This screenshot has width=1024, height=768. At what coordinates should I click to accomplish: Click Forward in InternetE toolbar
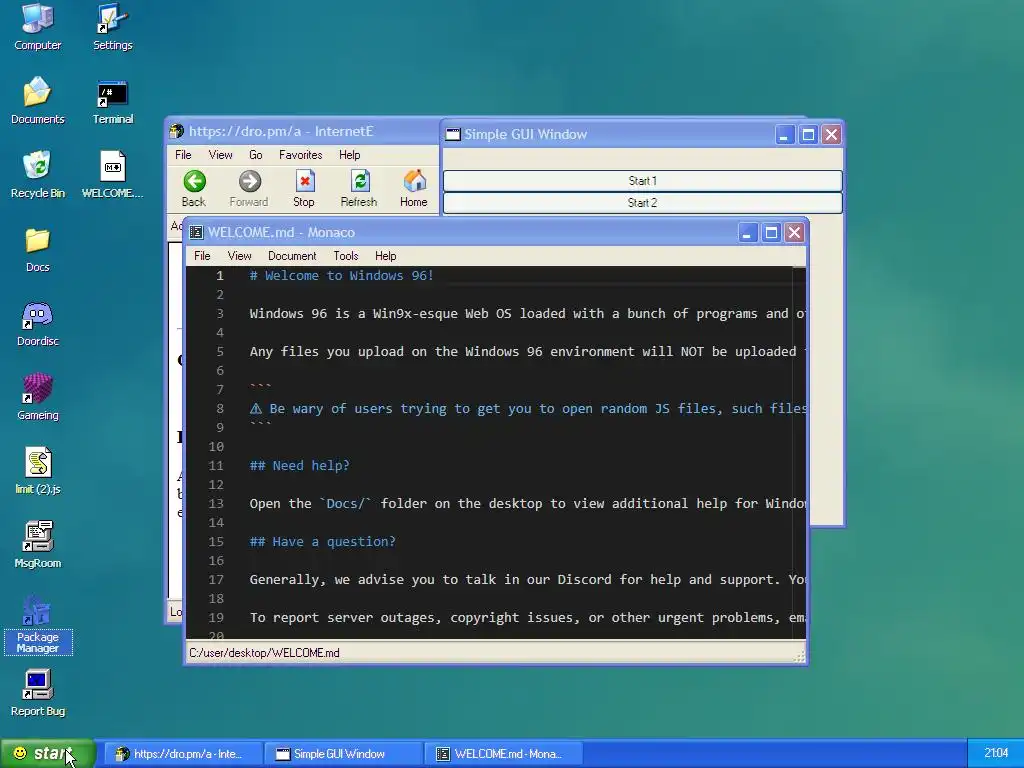coord(249,189)
